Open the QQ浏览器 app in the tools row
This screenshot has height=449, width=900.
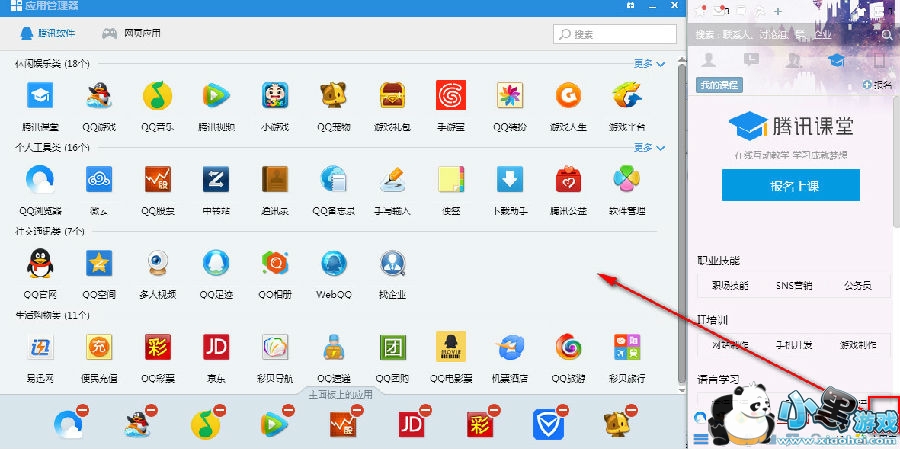(x=40, y=179)
